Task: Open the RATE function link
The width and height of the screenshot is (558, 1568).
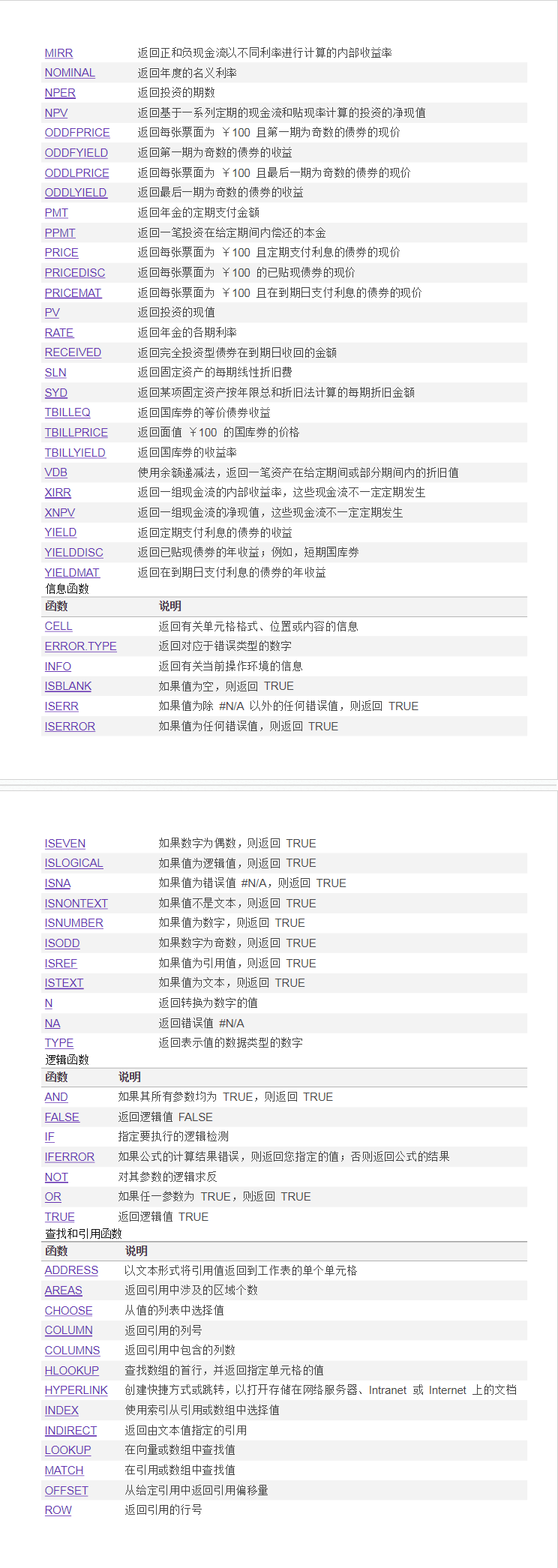Action: point(59,333)
